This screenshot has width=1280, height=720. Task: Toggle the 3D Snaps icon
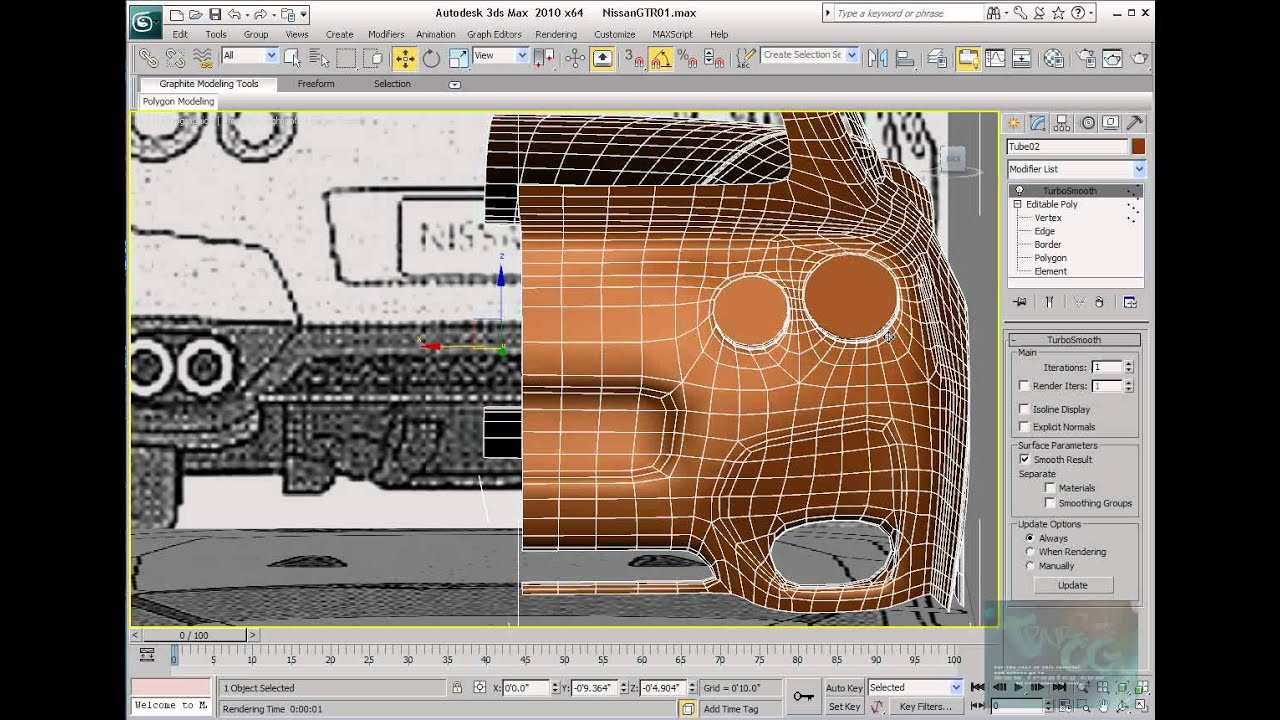click(634, 58)
